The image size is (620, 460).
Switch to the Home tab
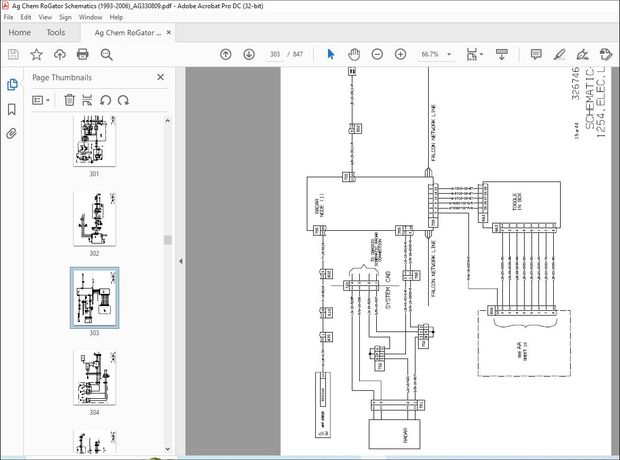pyautogui.click(x=19, y=32)
